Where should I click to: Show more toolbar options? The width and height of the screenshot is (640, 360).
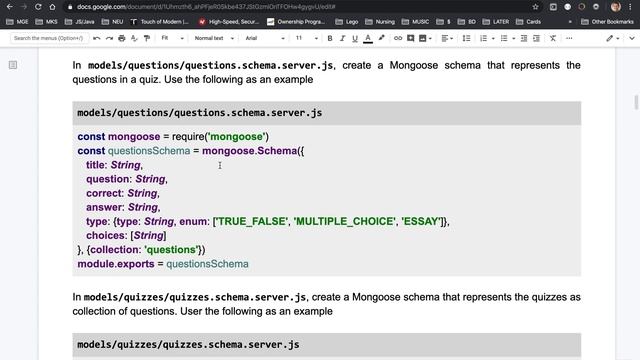[569, 38]
